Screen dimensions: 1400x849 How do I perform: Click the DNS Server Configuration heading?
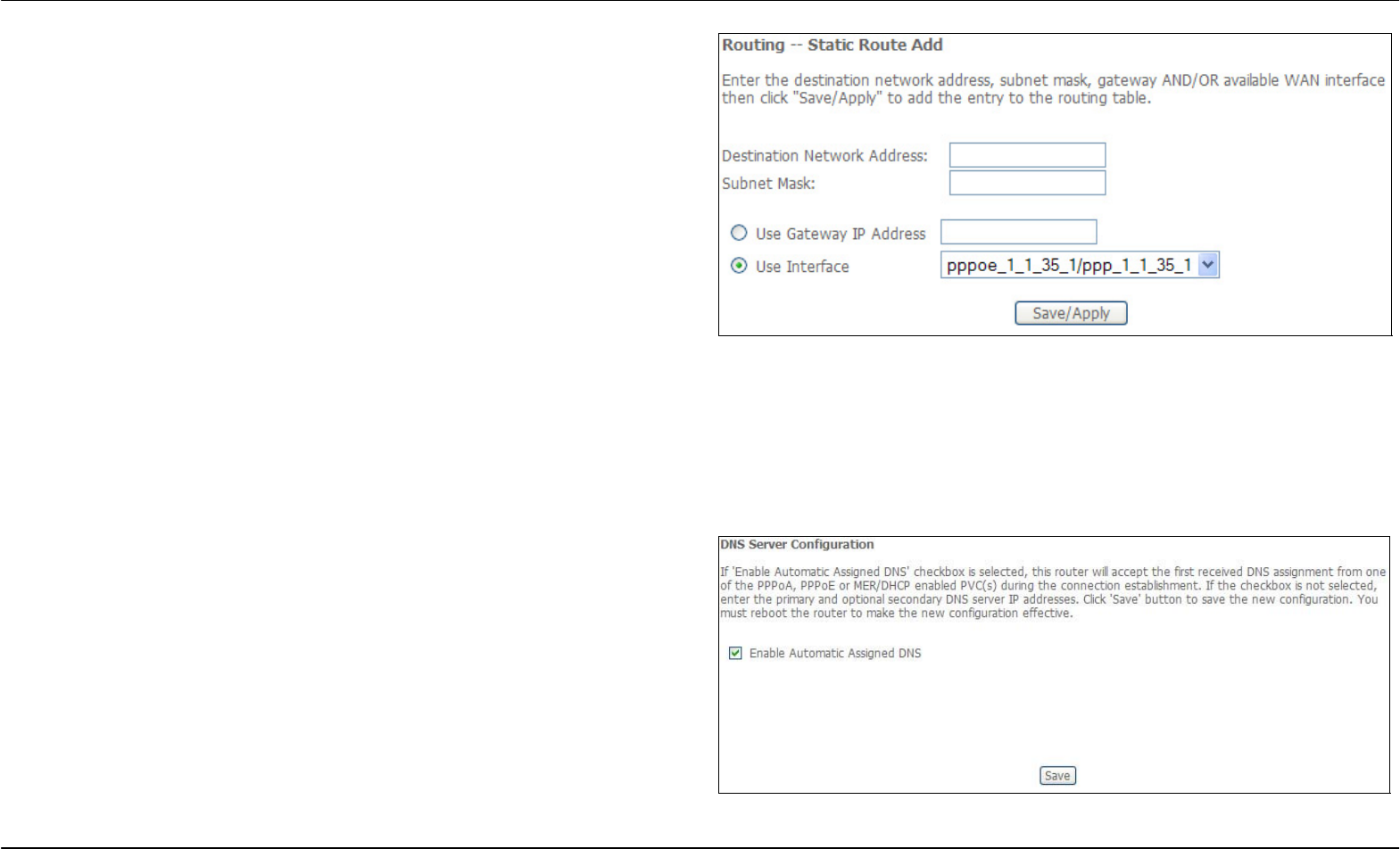797,544
